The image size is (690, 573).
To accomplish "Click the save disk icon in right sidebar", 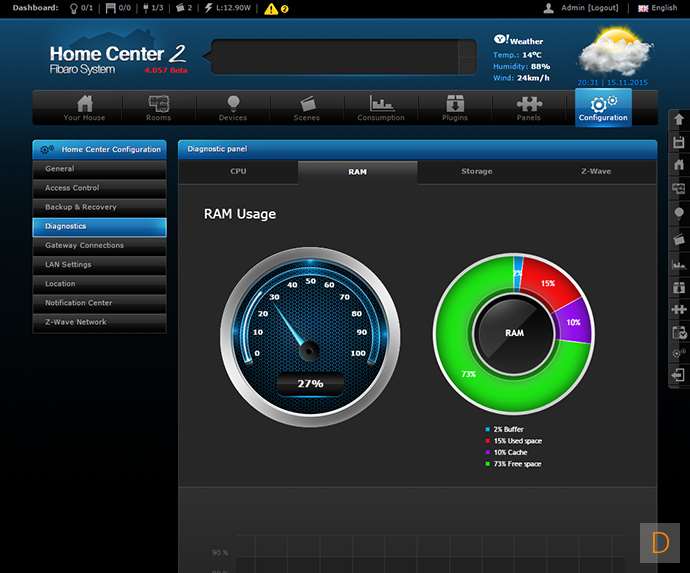I will coord(678,141).
